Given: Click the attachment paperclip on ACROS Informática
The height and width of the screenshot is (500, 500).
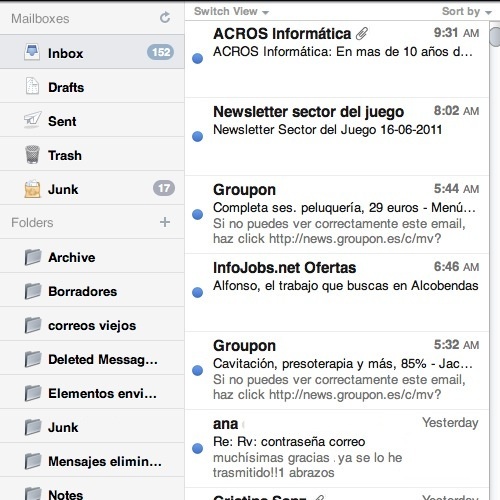Looking at the screenshot, I should click(x=362, y=34).
